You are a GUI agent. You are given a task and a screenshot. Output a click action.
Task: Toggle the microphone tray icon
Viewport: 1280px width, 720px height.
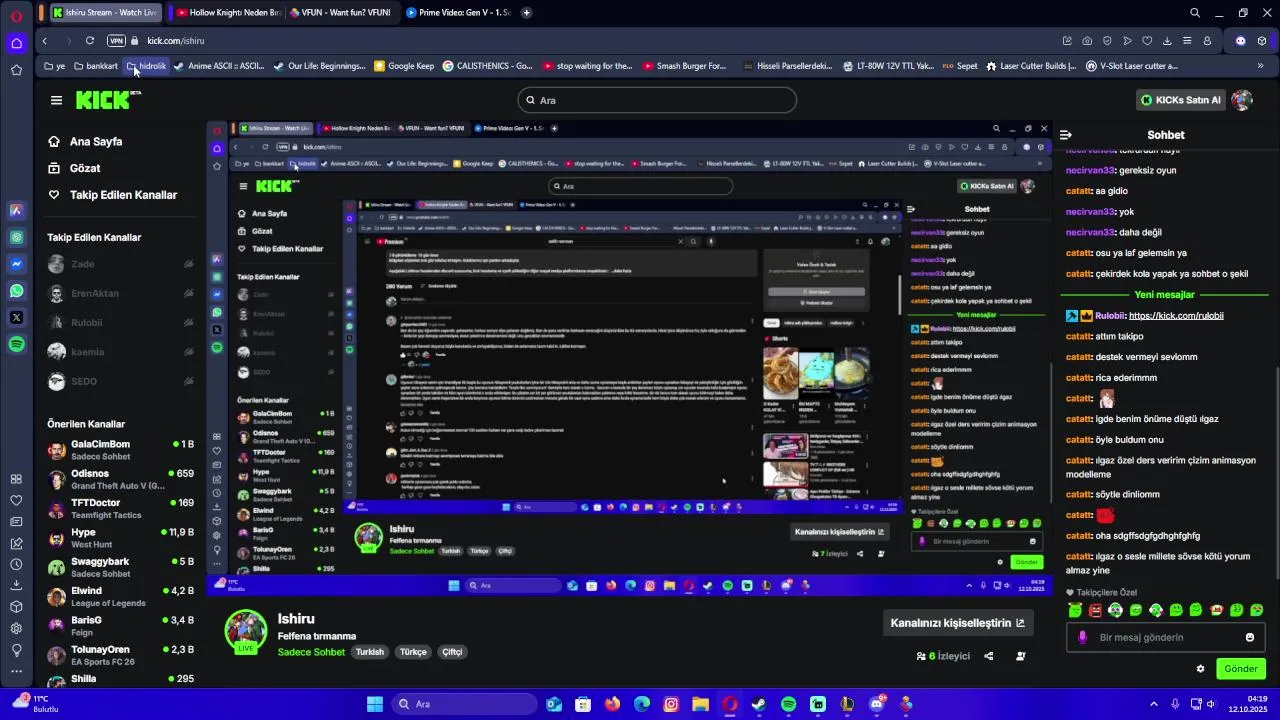tap(1174, 704)
